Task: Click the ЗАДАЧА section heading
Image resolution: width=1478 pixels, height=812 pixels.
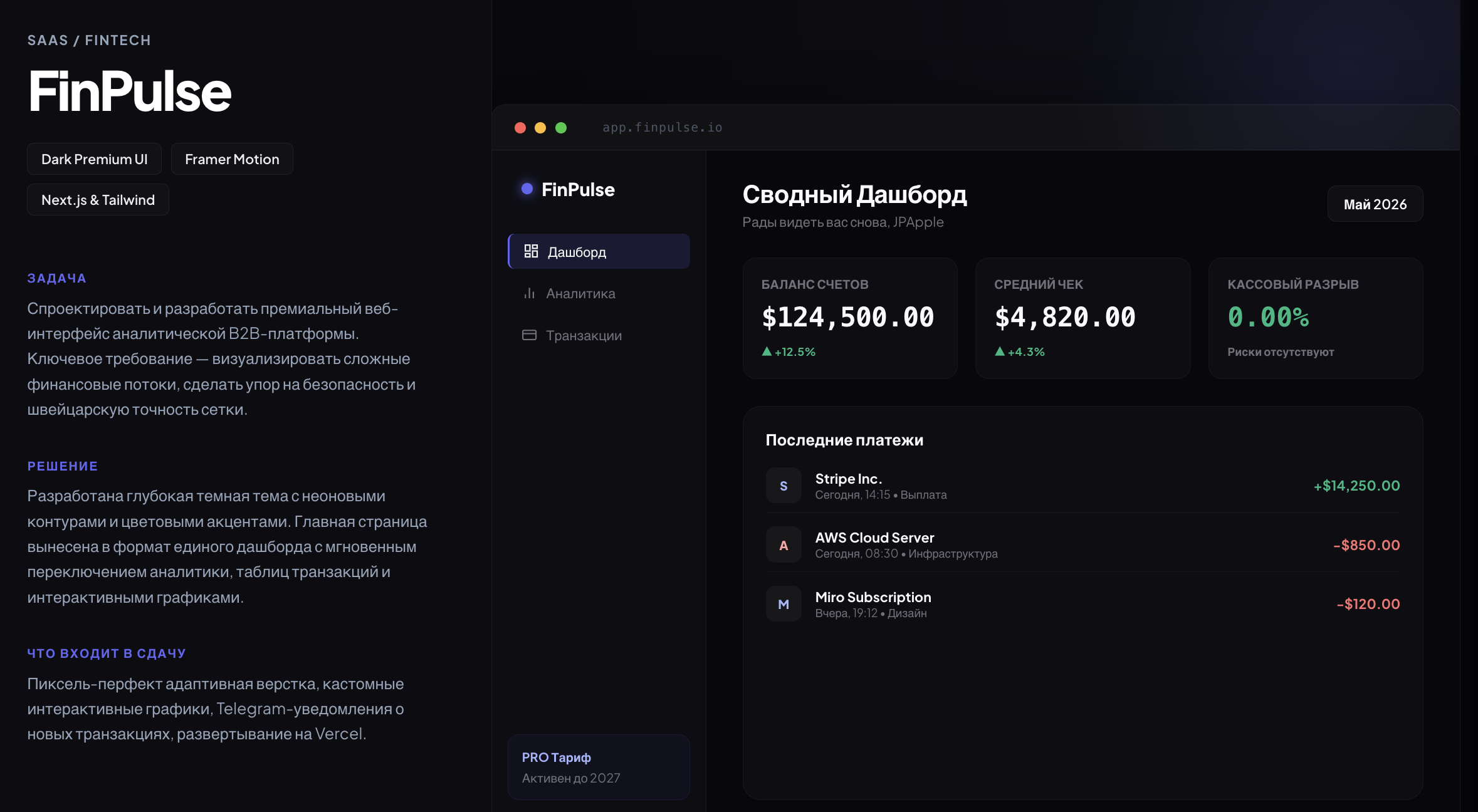Action: tap(56, 278)
